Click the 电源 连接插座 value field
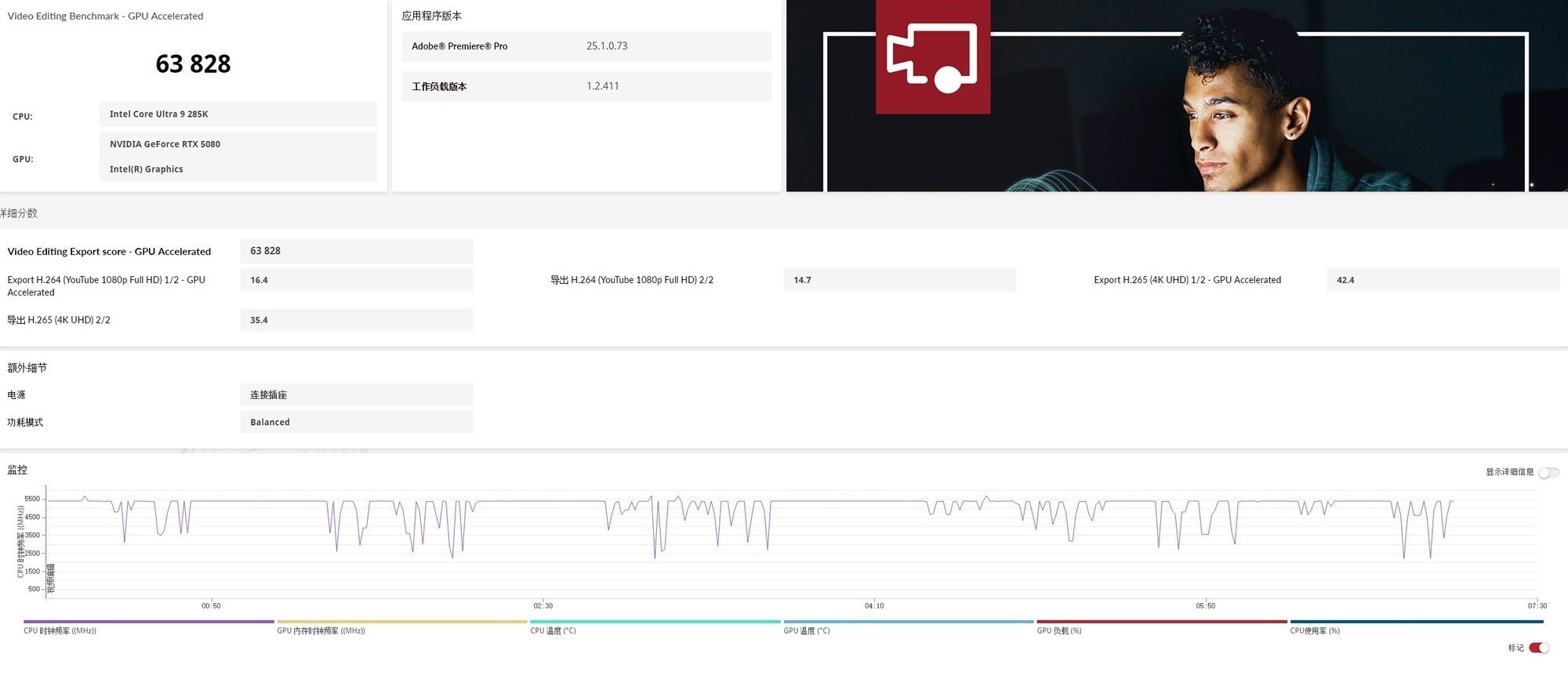 356,395
